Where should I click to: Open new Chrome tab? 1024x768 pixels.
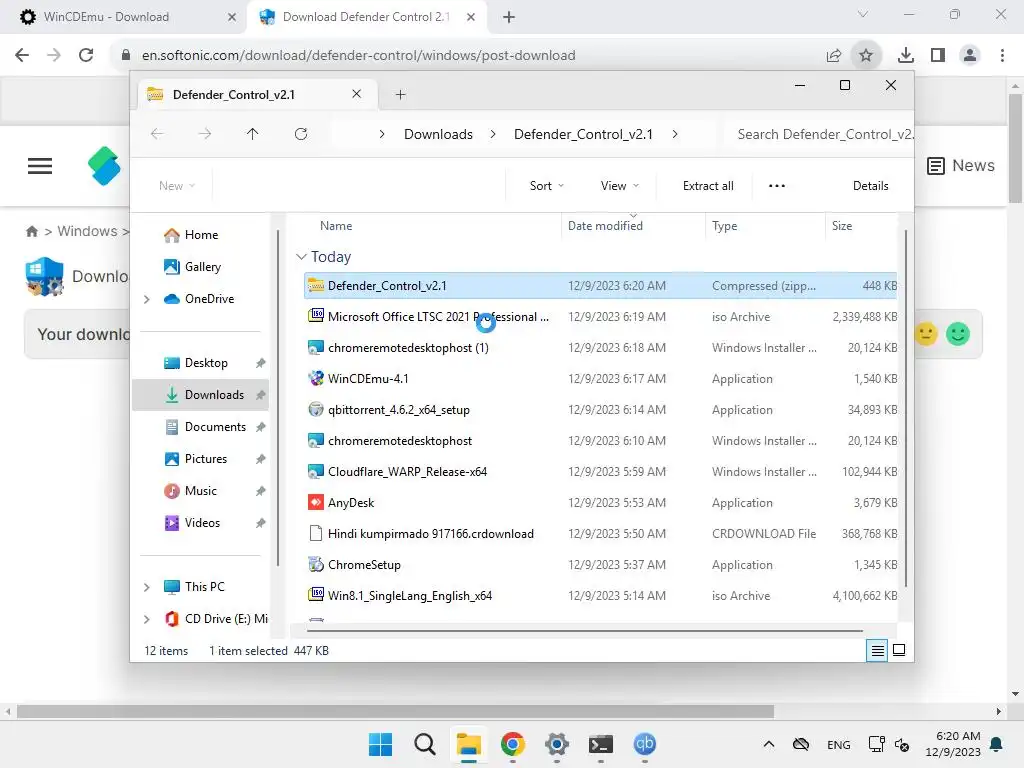point(509,17)
